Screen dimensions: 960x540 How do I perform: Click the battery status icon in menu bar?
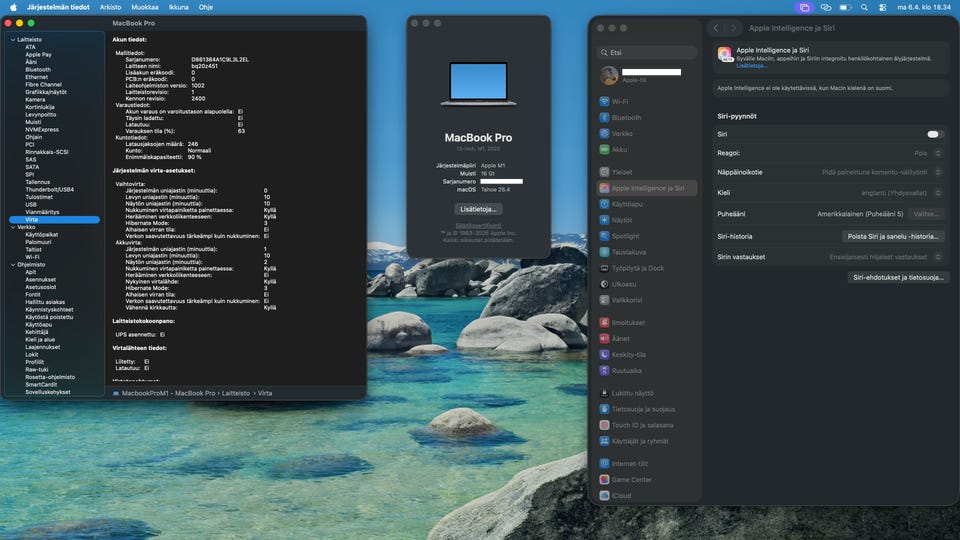[845, 7]
